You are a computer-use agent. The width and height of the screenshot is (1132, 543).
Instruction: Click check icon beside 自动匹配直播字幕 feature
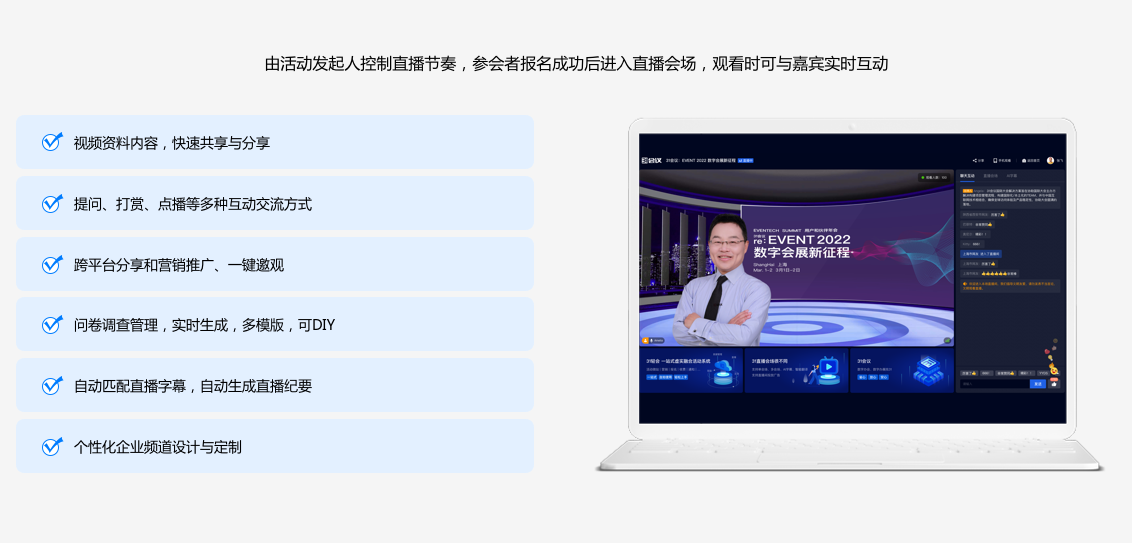click(51, 385)
